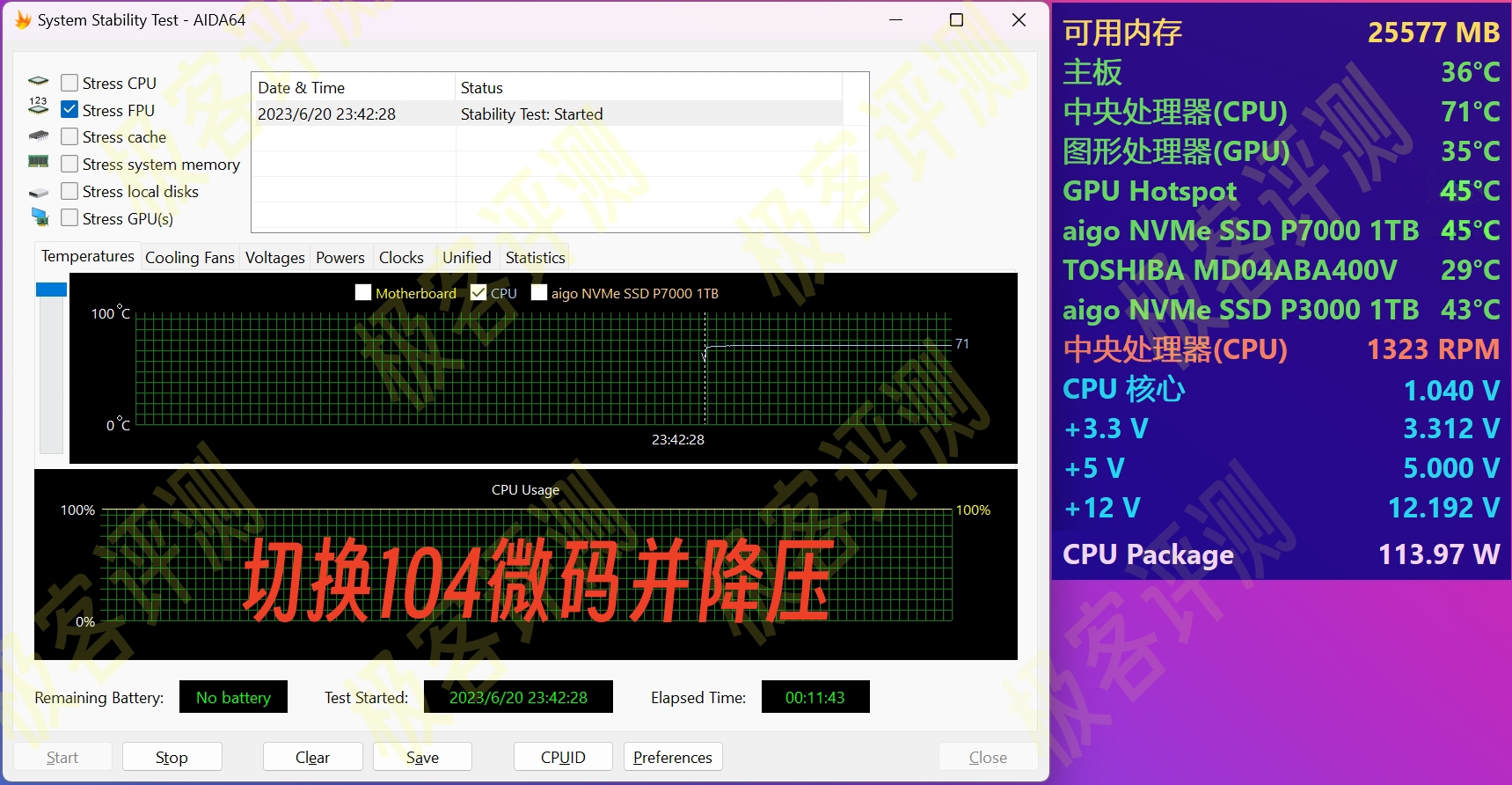The height and width of the screenshot is (785, 1512).
Task: Click the Clear button
Action: tap(312, 757)
